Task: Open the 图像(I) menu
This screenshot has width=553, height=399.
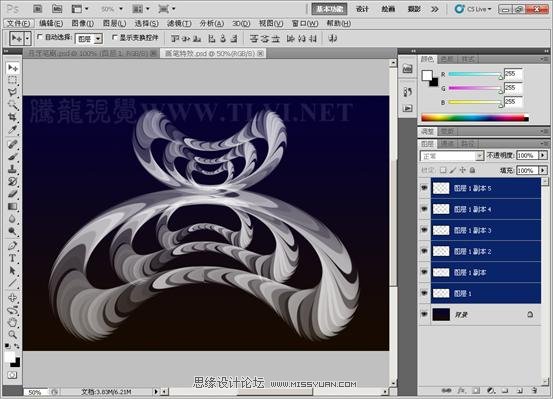Action: [x=83, y=24]
